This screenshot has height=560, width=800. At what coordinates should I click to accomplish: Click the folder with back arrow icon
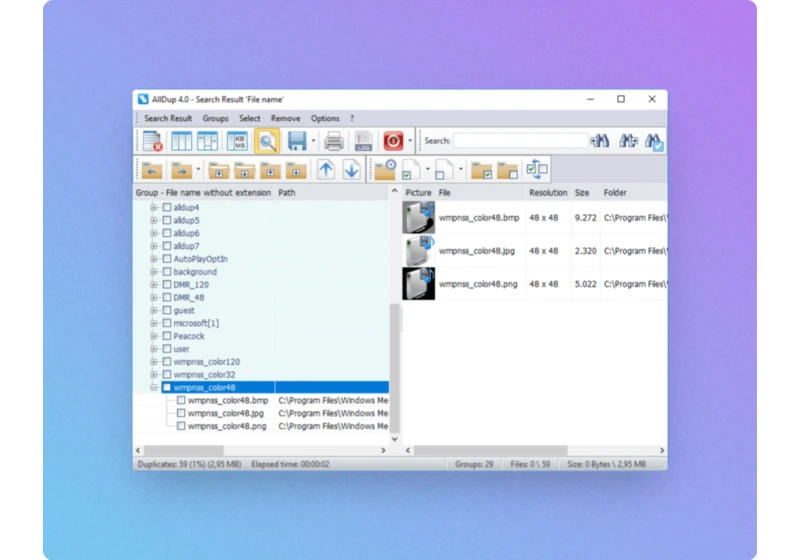(x=152, y=170)
